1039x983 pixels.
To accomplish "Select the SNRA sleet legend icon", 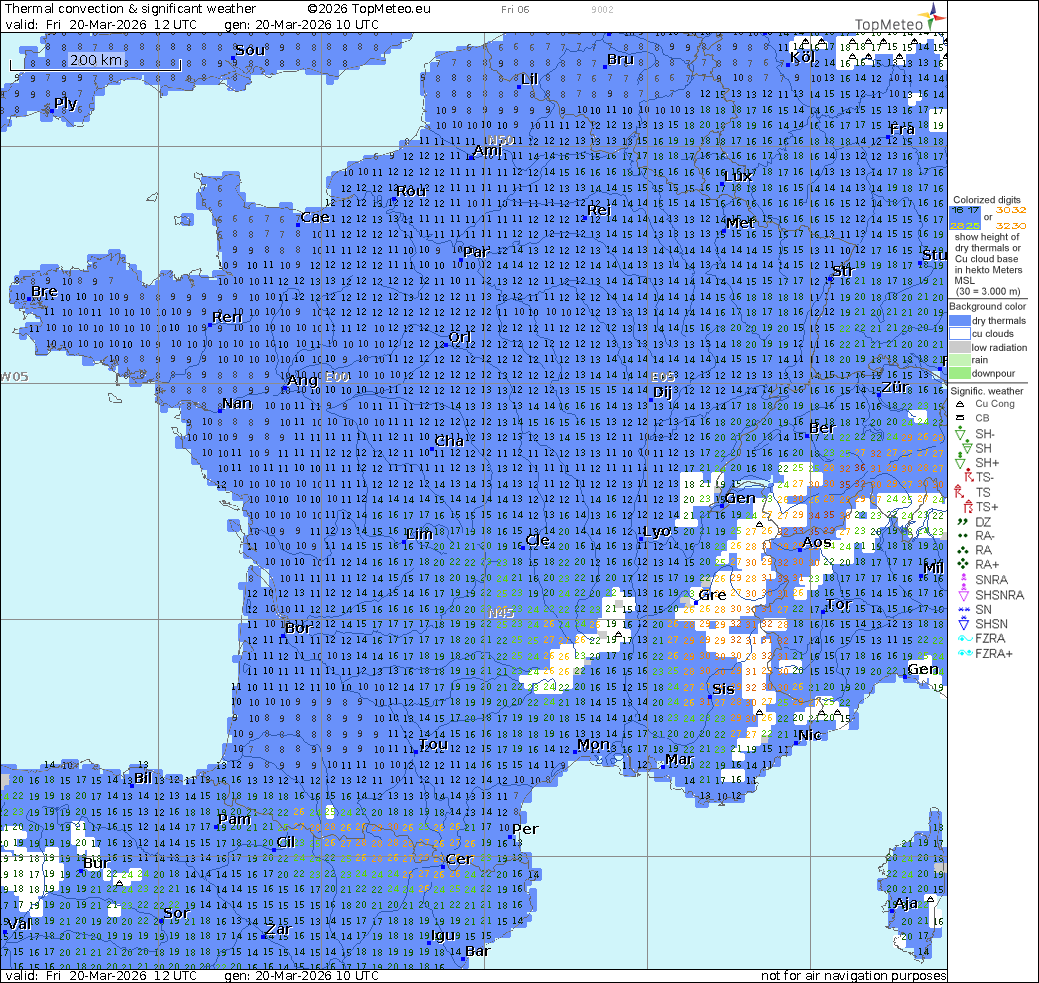I will click(x=960, y=579).
